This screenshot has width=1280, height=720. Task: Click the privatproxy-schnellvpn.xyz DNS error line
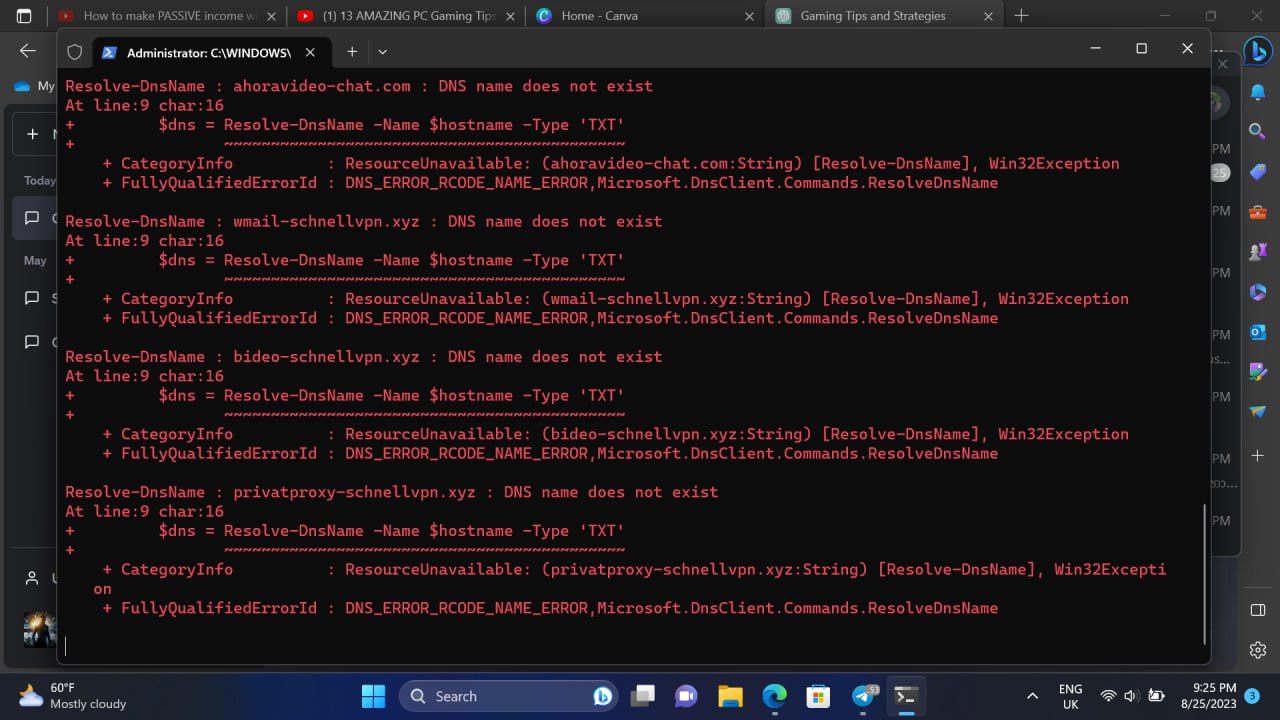pos(392,492)
